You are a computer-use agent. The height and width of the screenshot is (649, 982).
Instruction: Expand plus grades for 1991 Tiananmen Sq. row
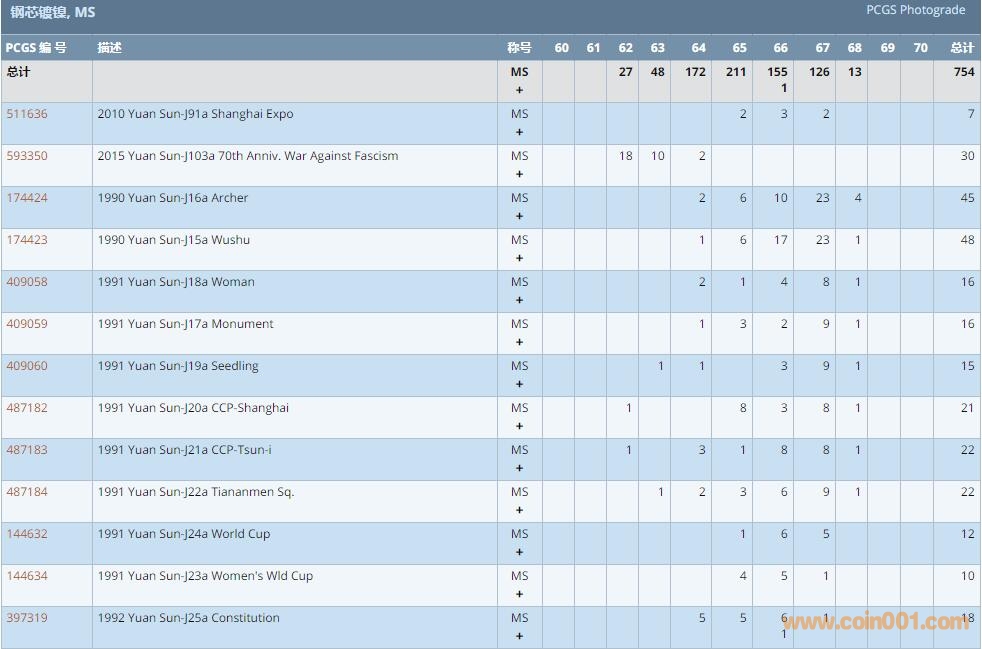[519, 510]
